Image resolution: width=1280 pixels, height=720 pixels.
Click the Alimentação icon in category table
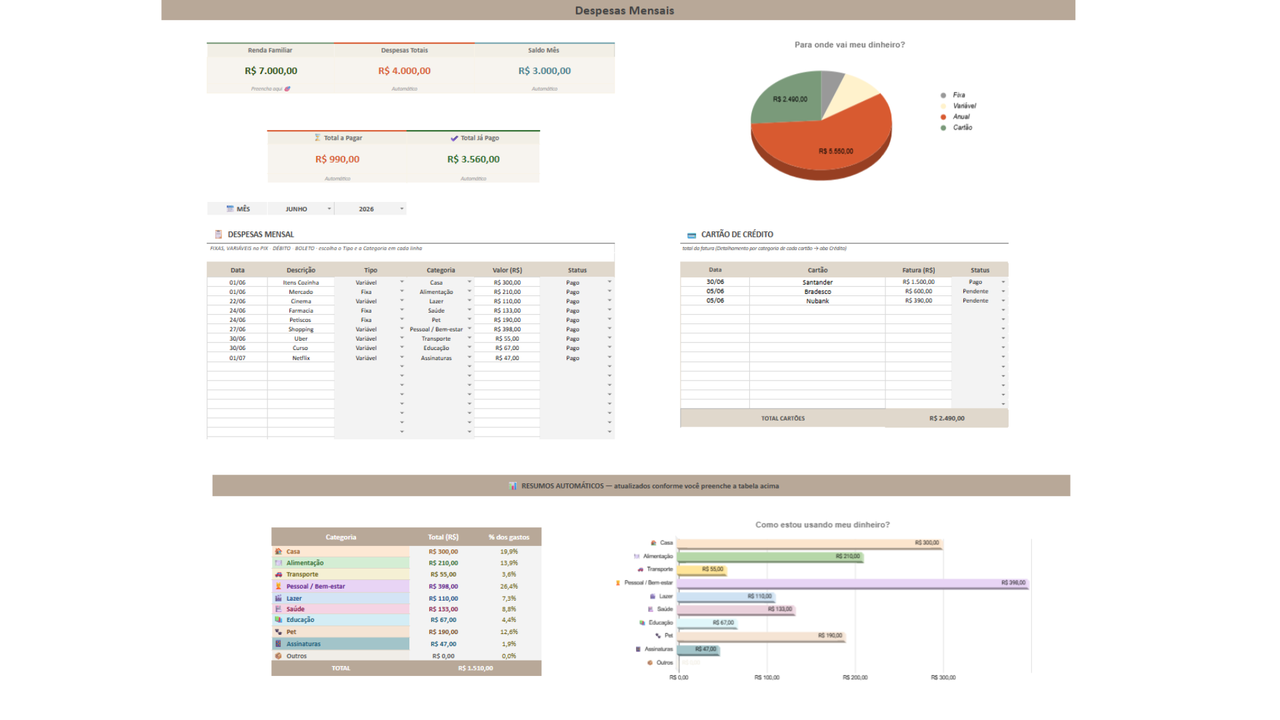pyautogui.click(x=279, y=563)
